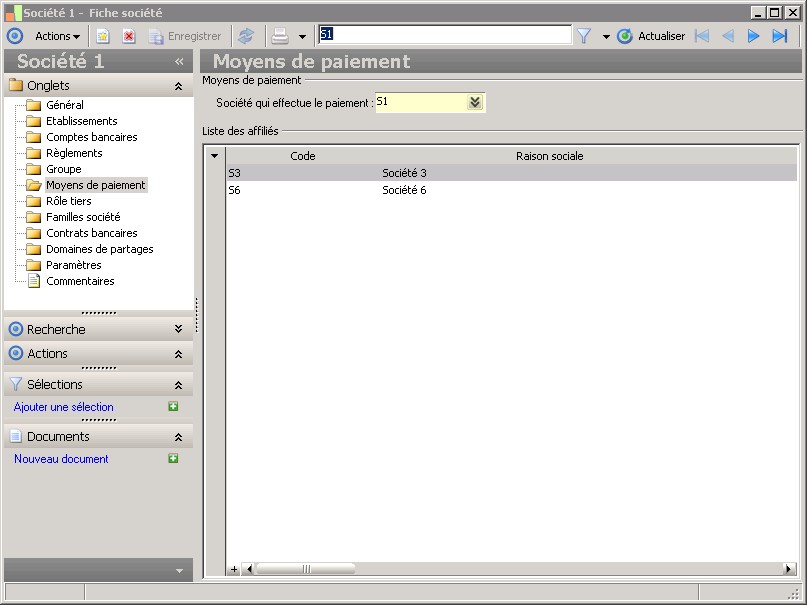Image resolution: width=807 pixels, height=605 pixels.
Task: Collapse the Documents section
Action: [x=178, y=437]
